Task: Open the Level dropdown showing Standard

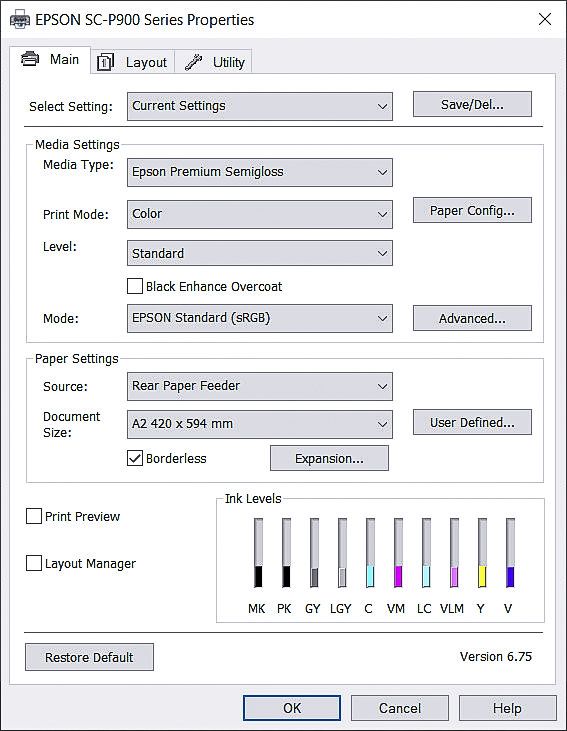Action: (260, 253)
